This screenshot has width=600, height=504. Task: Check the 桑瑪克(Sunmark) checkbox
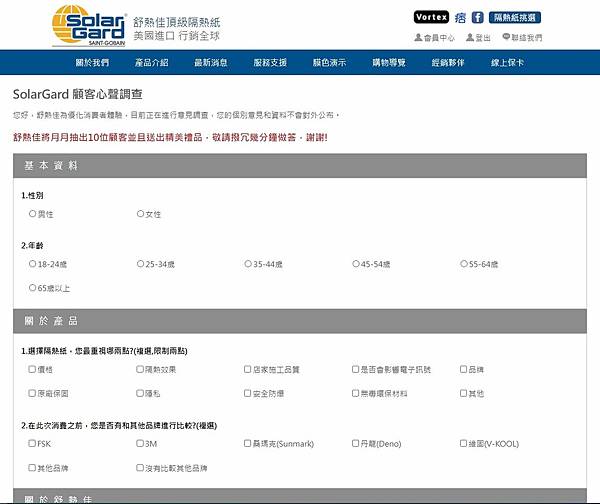click(248, 443)
